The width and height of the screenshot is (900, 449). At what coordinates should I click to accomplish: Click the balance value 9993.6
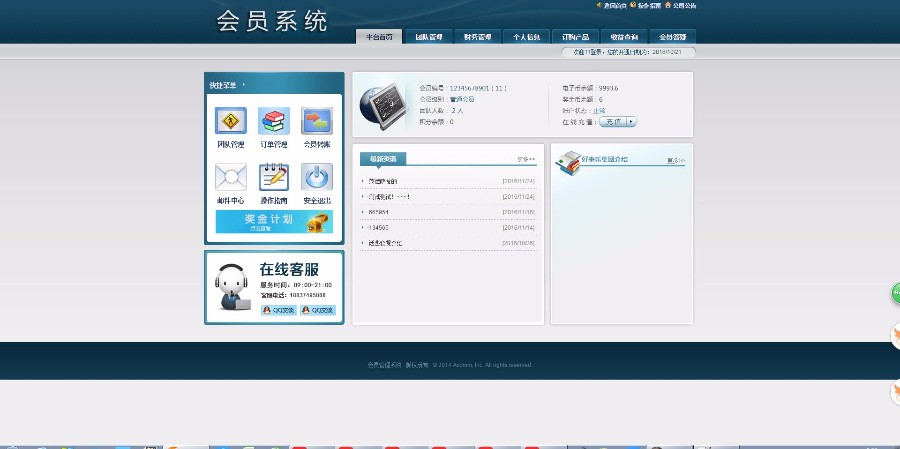608,88
